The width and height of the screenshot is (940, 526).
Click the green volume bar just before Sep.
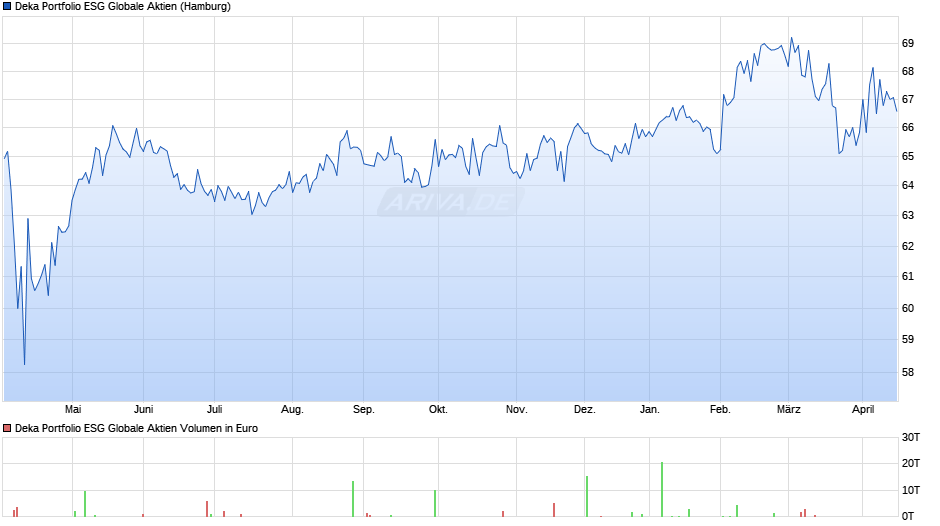353,499
